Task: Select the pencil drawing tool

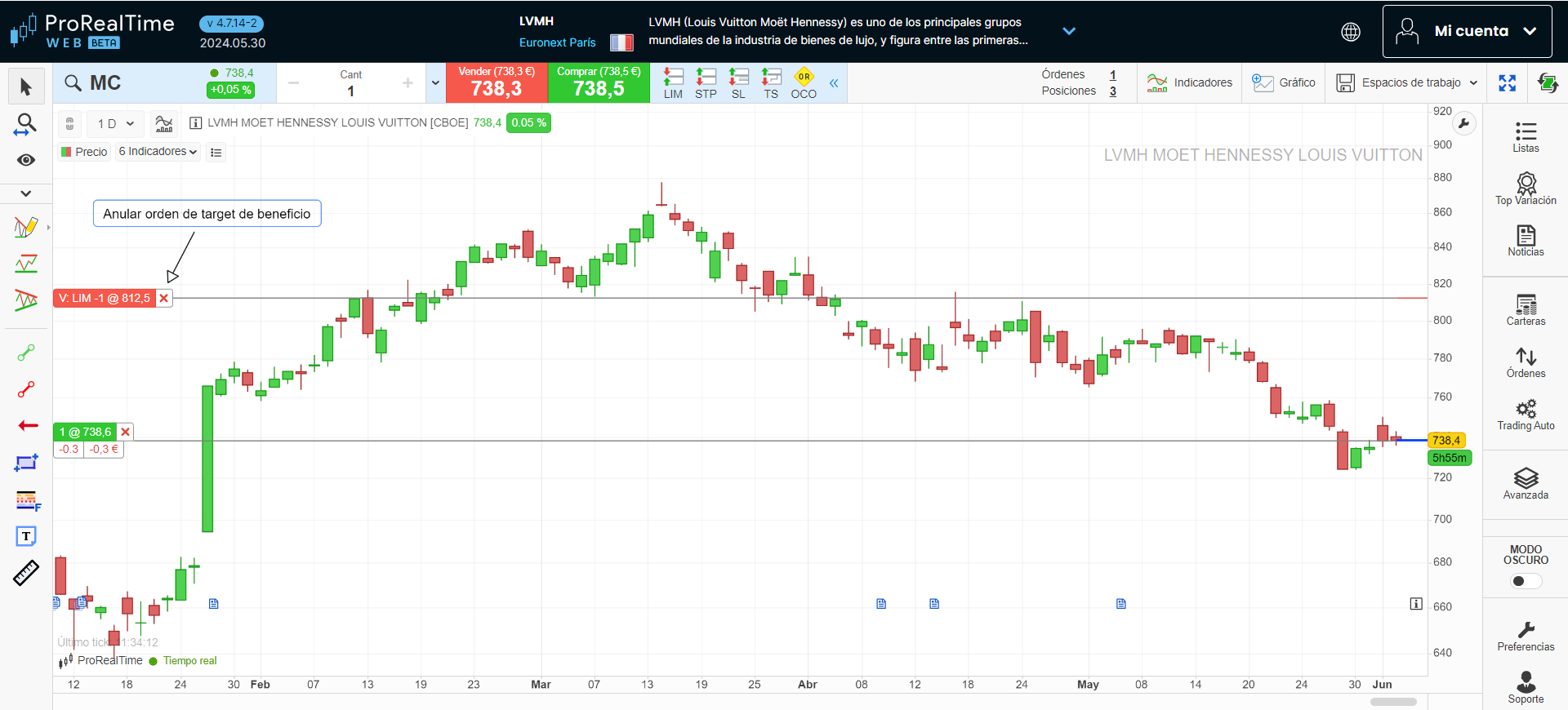Action: (26, 227)
